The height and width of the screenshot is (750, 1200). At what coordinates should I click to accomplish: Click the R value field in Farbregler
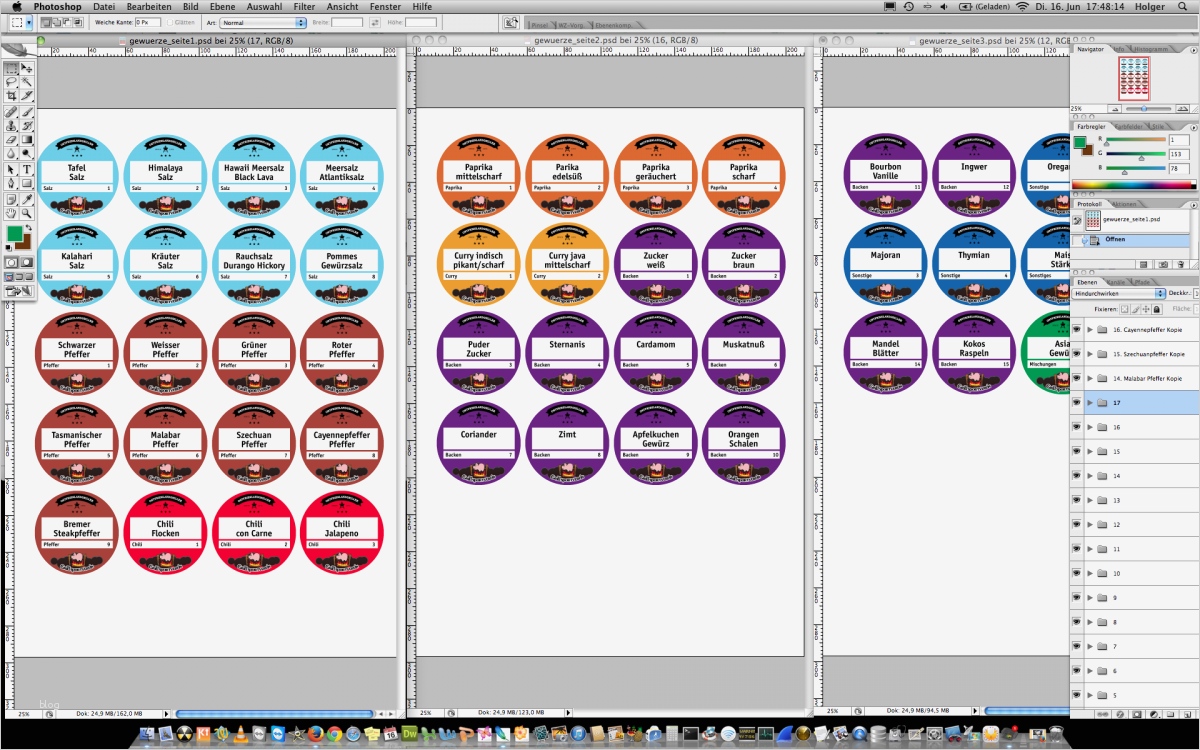point(1180,140)
